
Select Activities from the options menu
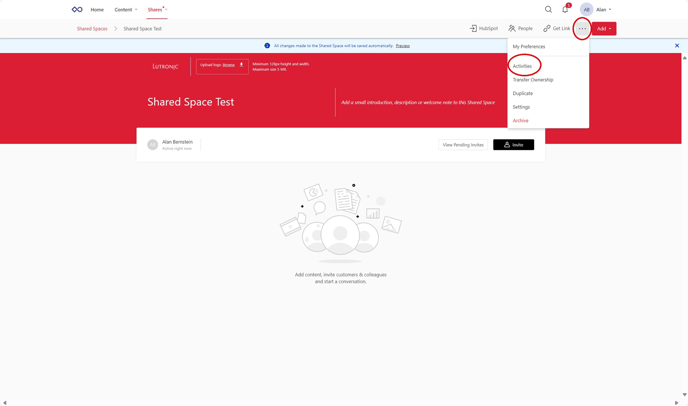click(522, 66)
